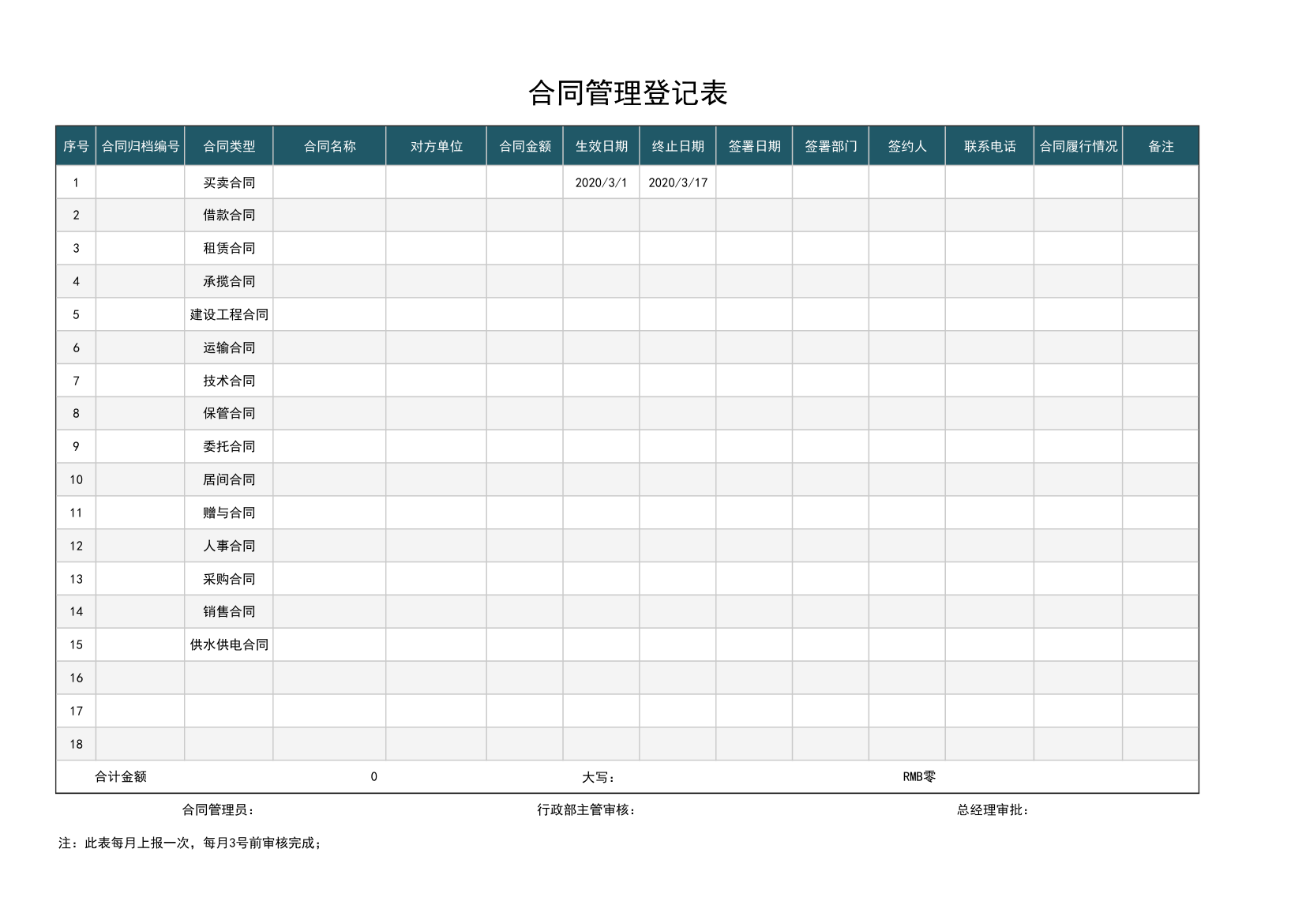Select the 序号 column header
The image size is (1306, 924).
76,146
